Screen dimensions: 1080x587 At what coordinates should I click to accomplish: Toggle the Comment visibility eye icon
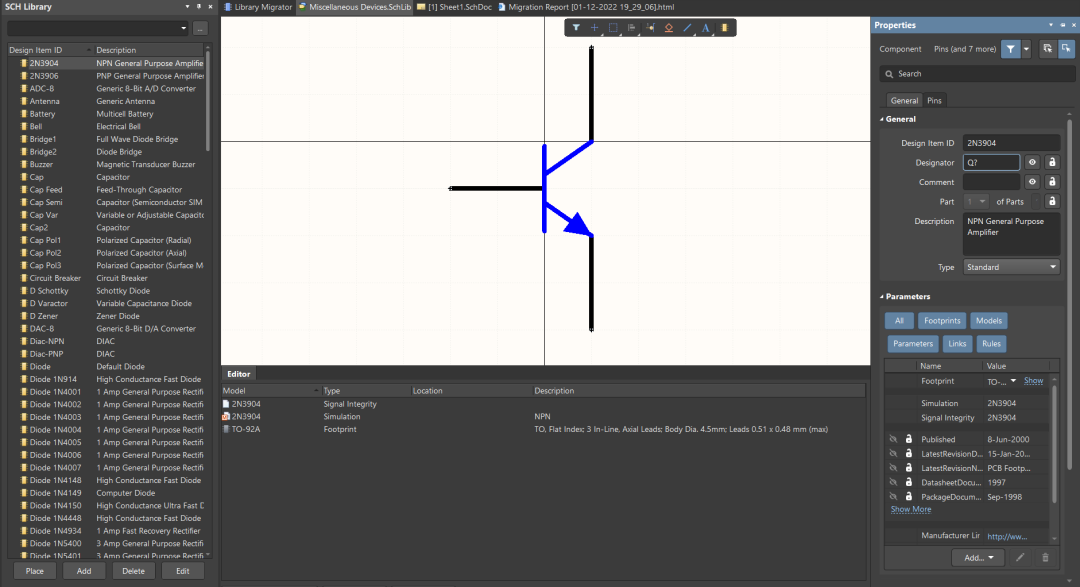[x=1032, y=182]
